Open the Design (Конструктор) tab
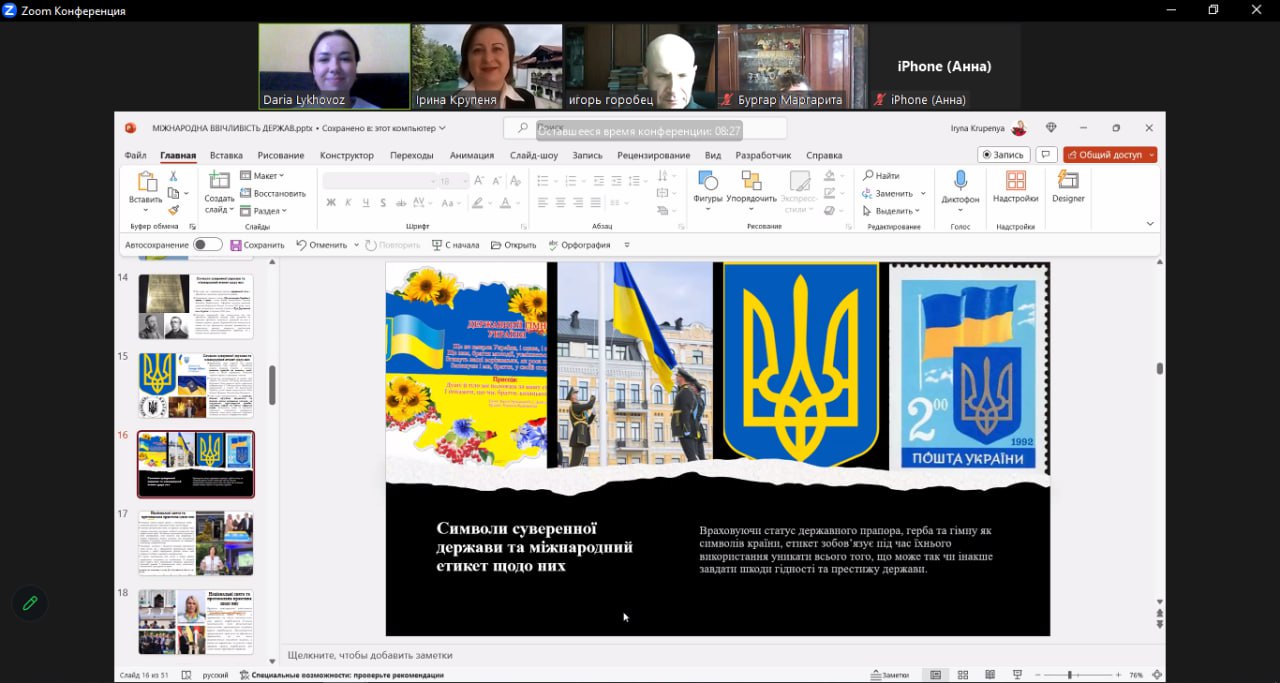Image resolution: width=1280 pixels, height=683 pixels. 347,155
